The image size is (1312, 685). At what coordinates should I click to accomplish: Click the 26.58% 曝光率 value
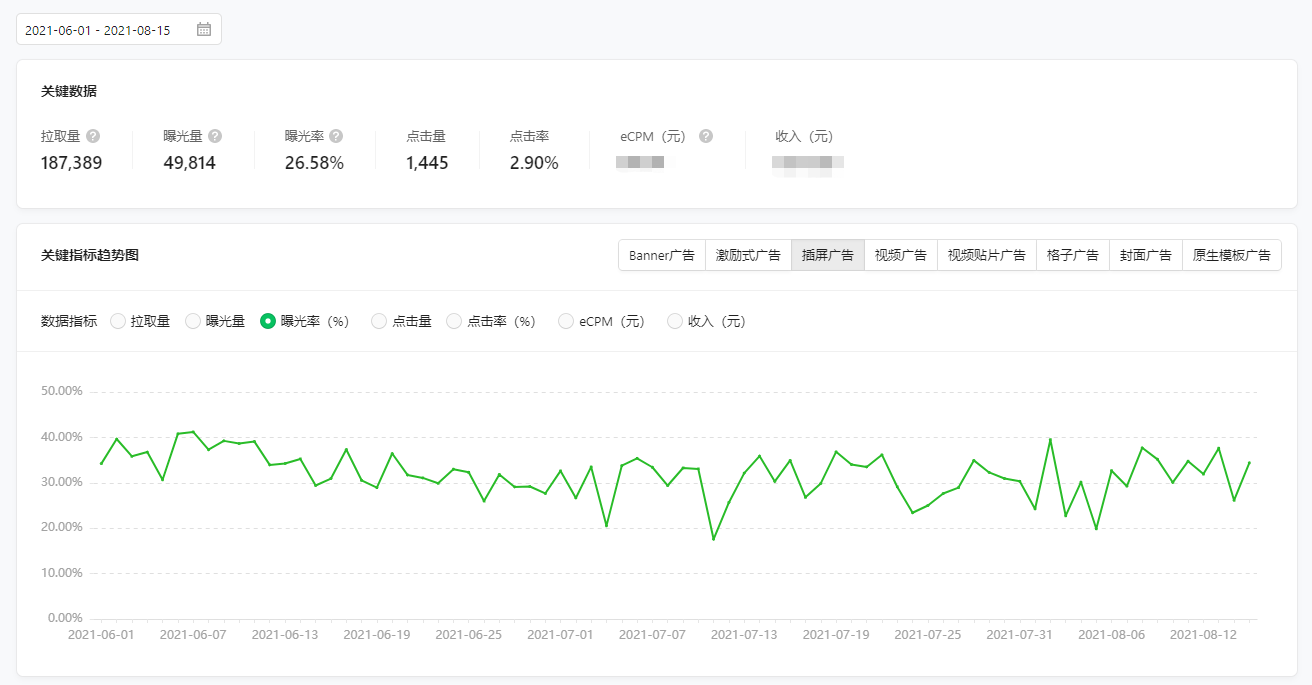314,163
